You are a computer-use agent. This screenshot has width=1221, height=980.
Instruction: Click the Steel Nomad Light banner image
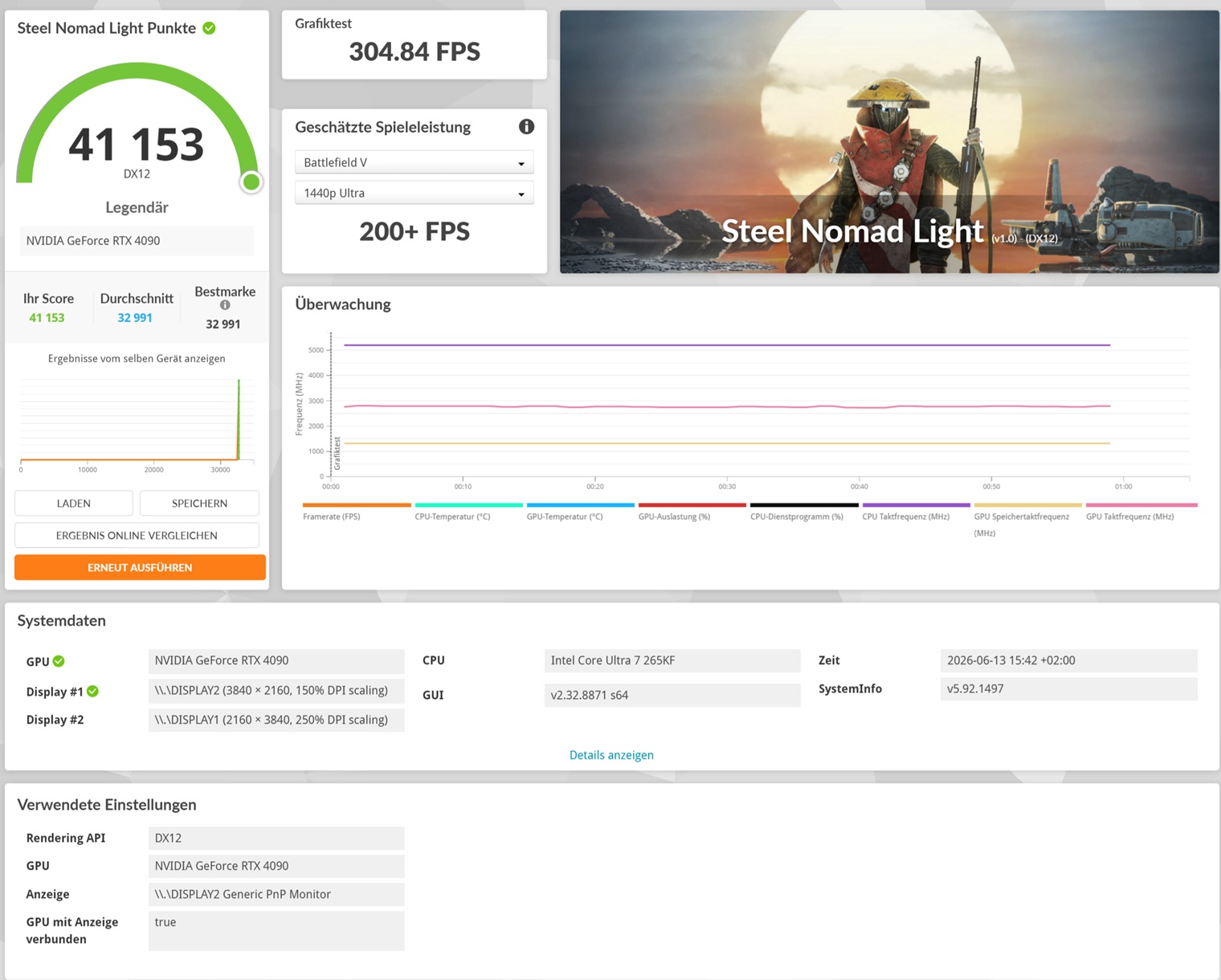889,141
